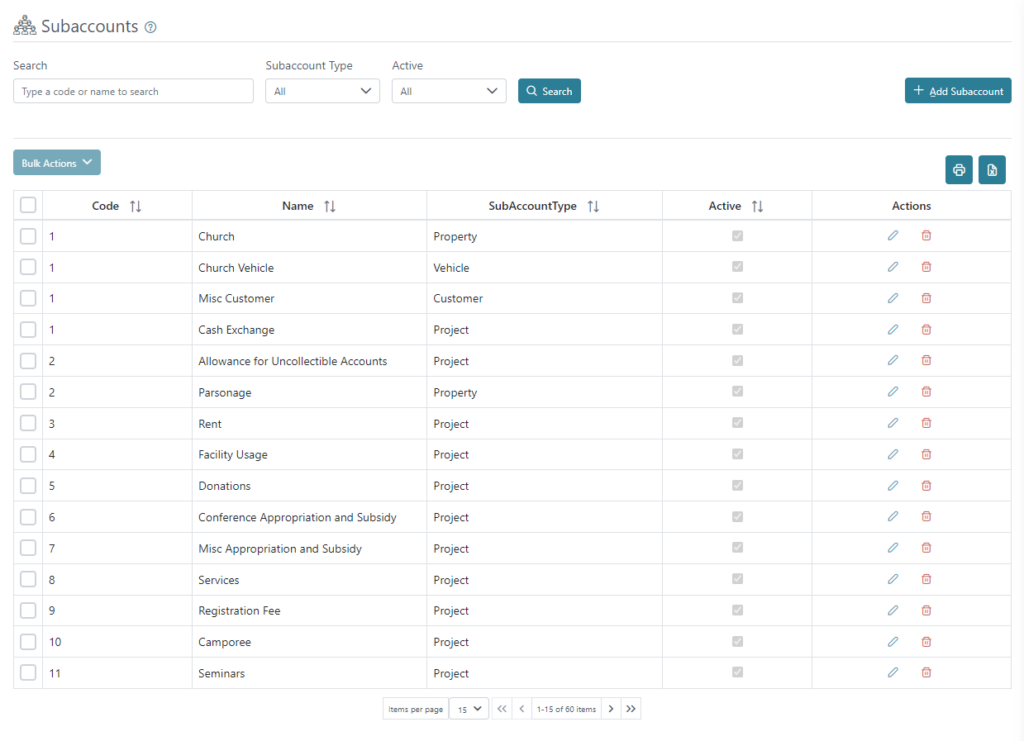The image size is (1024, 741).
Task: Open the Active filter dropdown
Action: point(448,90)
